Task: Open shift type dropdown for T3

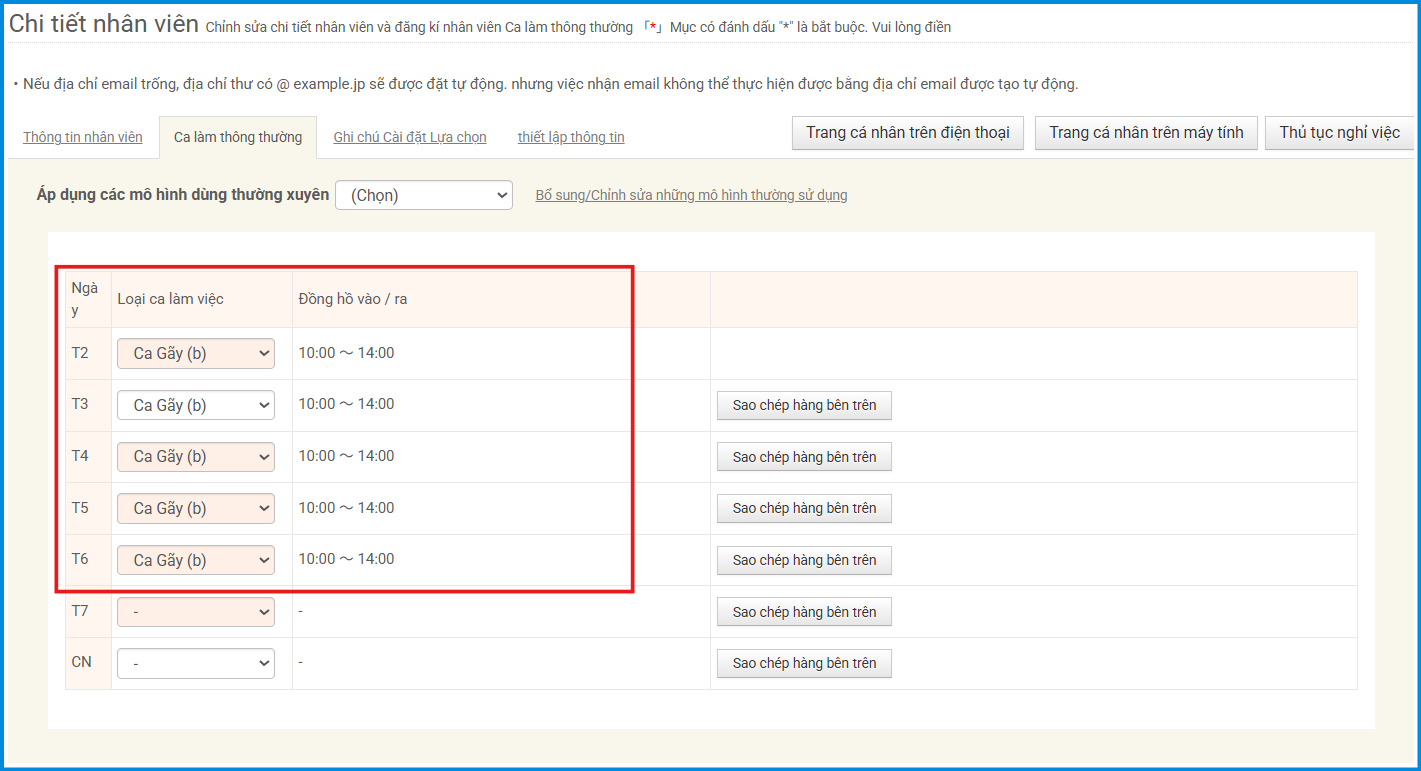Action: [x=196, y=405]
